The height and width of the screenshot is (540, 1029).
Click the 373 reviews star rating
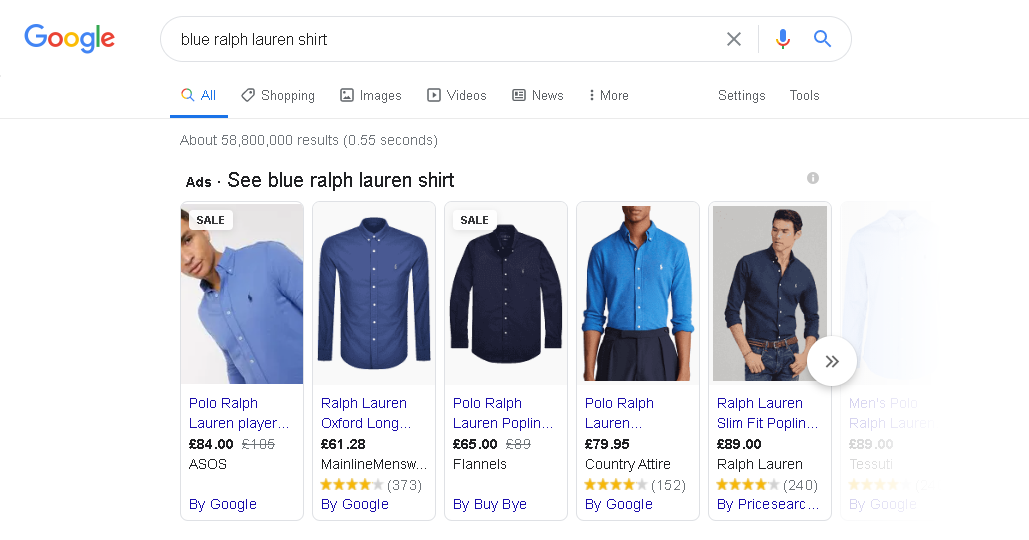coord(371,485)
